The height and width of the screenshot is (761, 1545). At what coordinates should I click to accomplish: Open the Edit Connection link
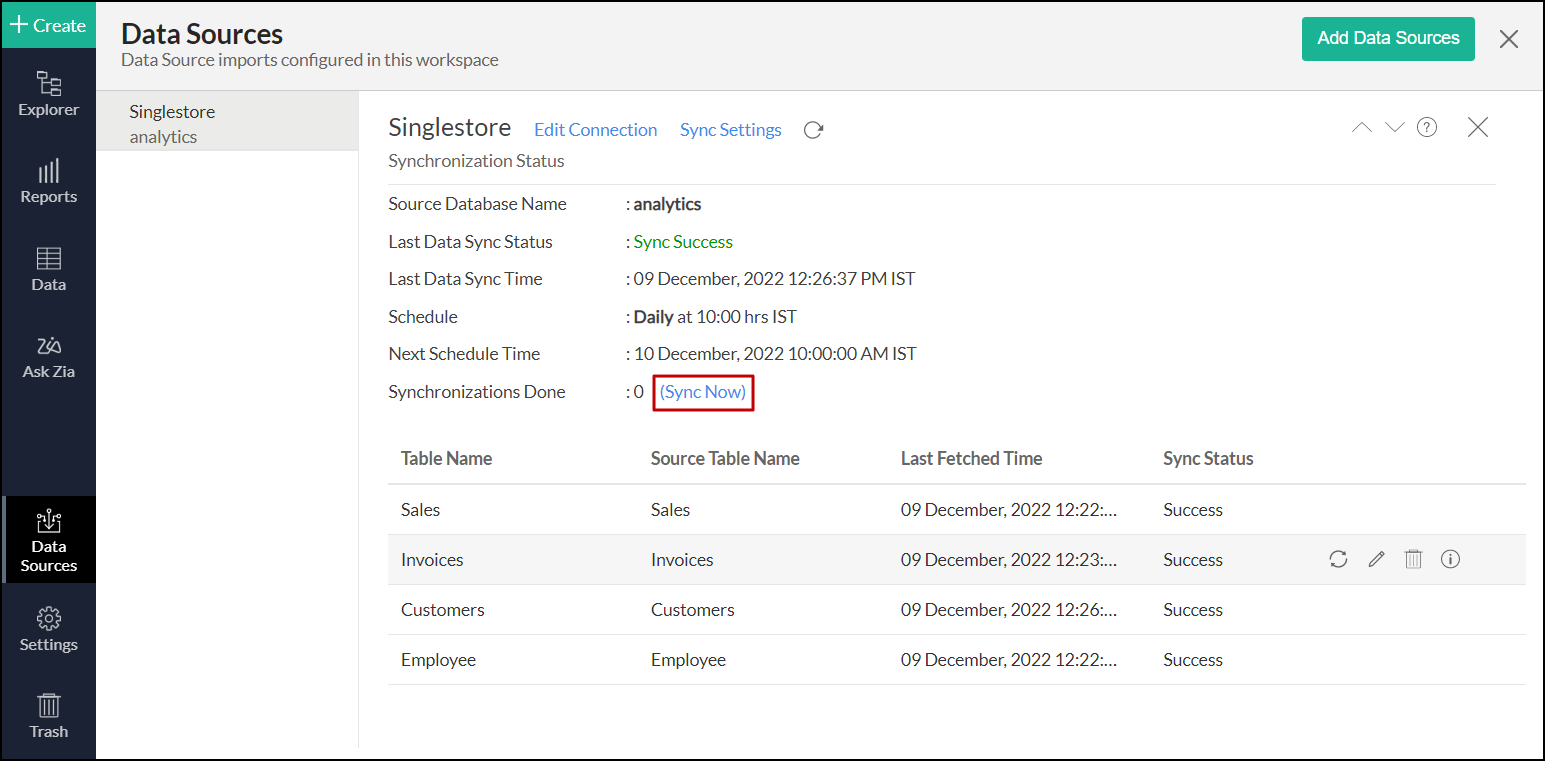tap(595, 130)
